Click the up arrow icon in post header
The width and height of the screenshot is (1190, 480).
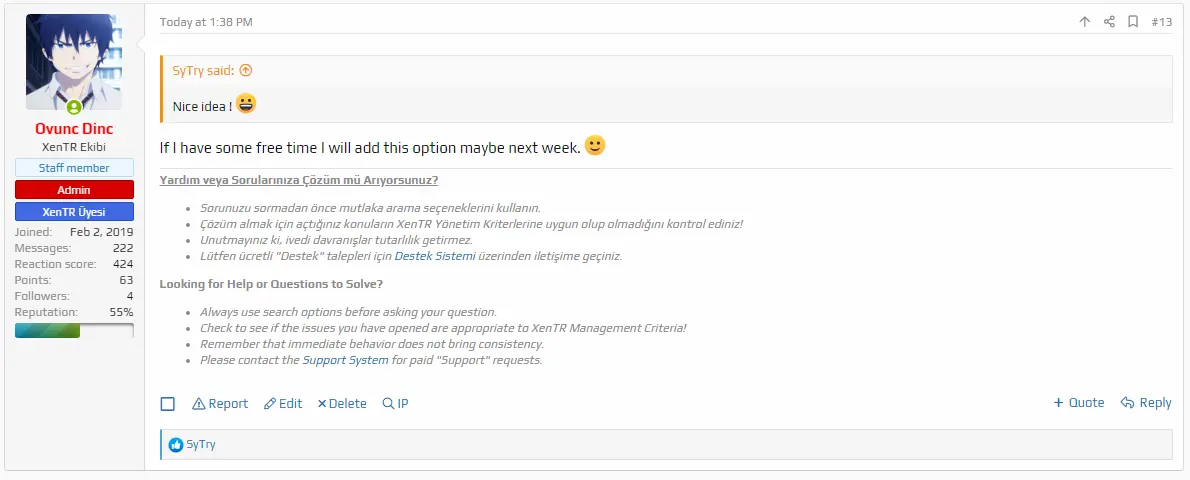(1085, 22)
